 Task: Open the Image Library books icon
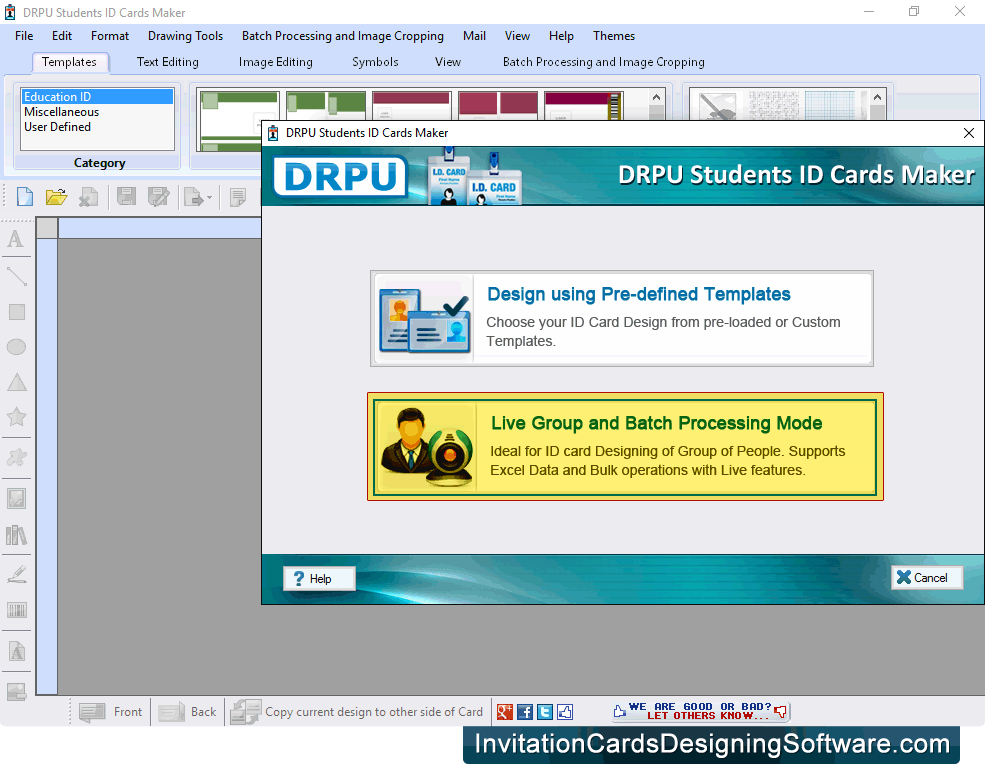point(16,535)
